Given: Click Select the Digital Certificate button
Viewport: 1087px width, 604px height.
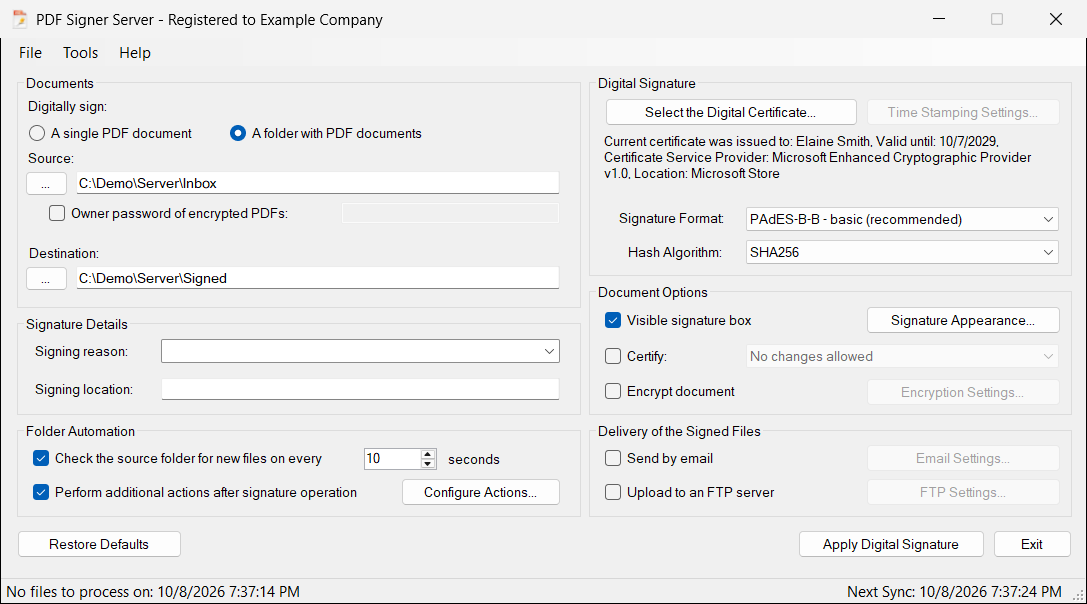Looking at the screenshot, I should click(x=731, y=112).
